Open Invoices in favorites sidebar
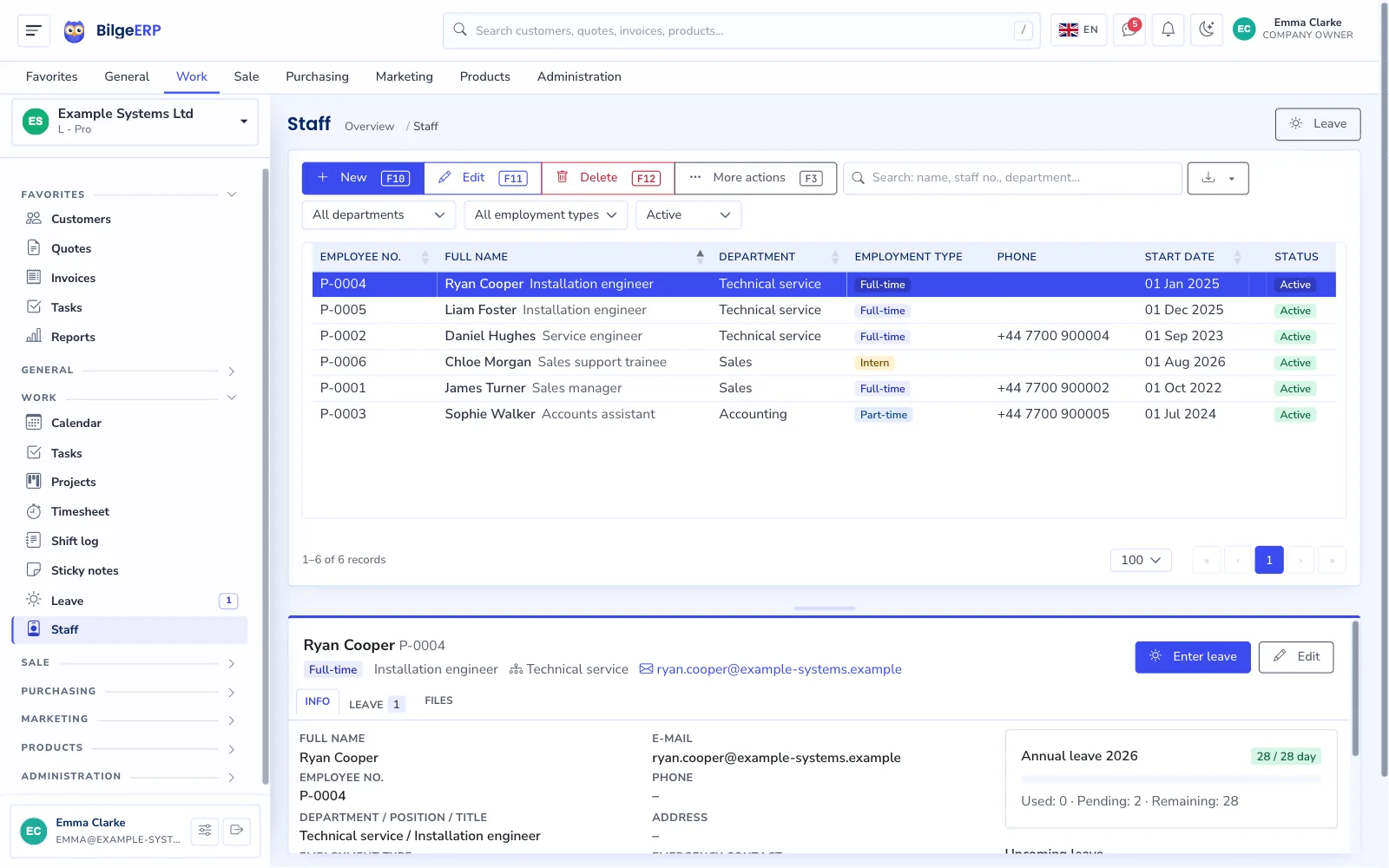Viewport: 1389px width, 868px height. tap(128, 278)
